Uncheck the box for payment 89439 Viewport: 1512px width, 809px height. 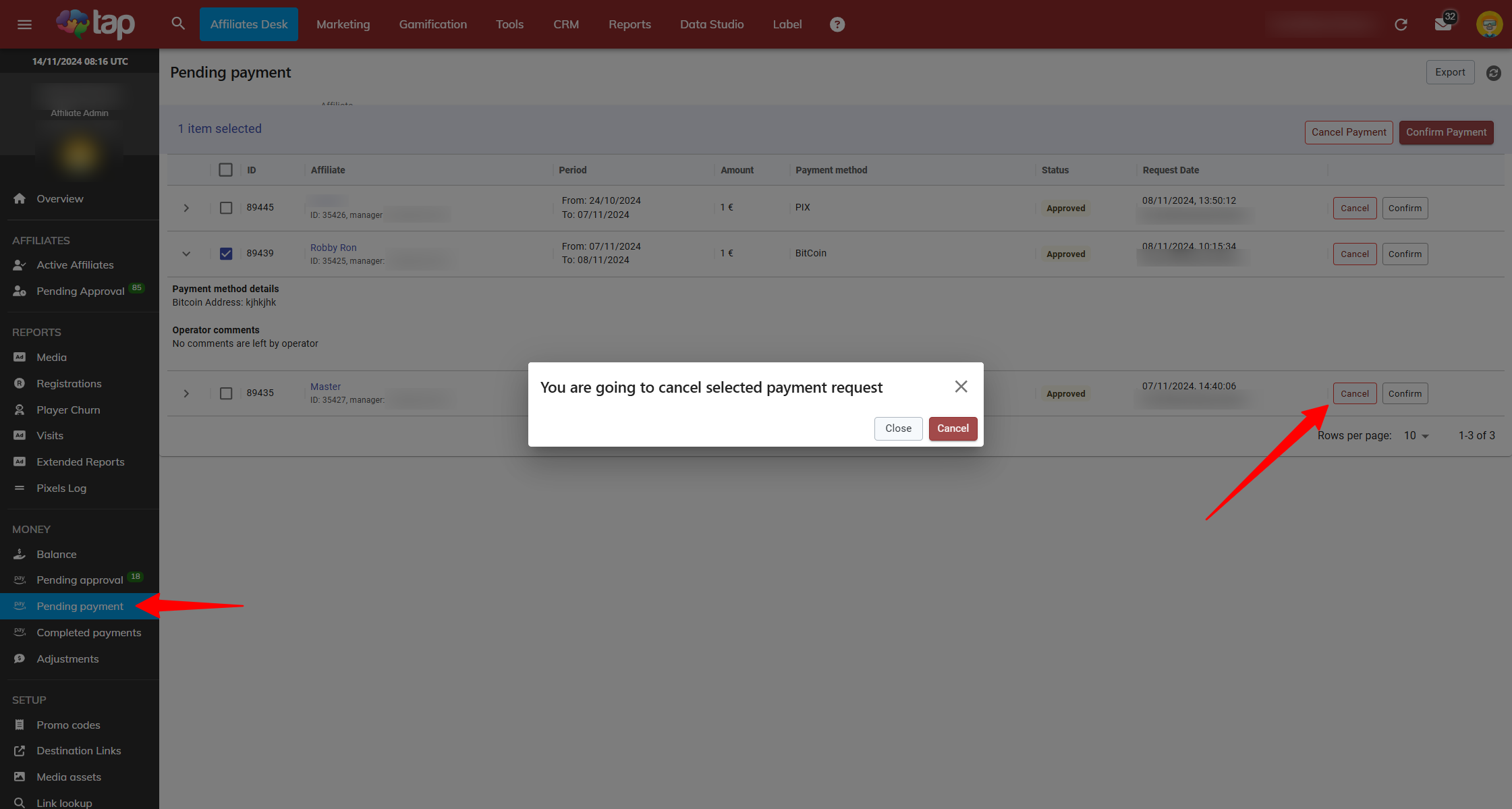pyautogui.click(x=225, y=254)
